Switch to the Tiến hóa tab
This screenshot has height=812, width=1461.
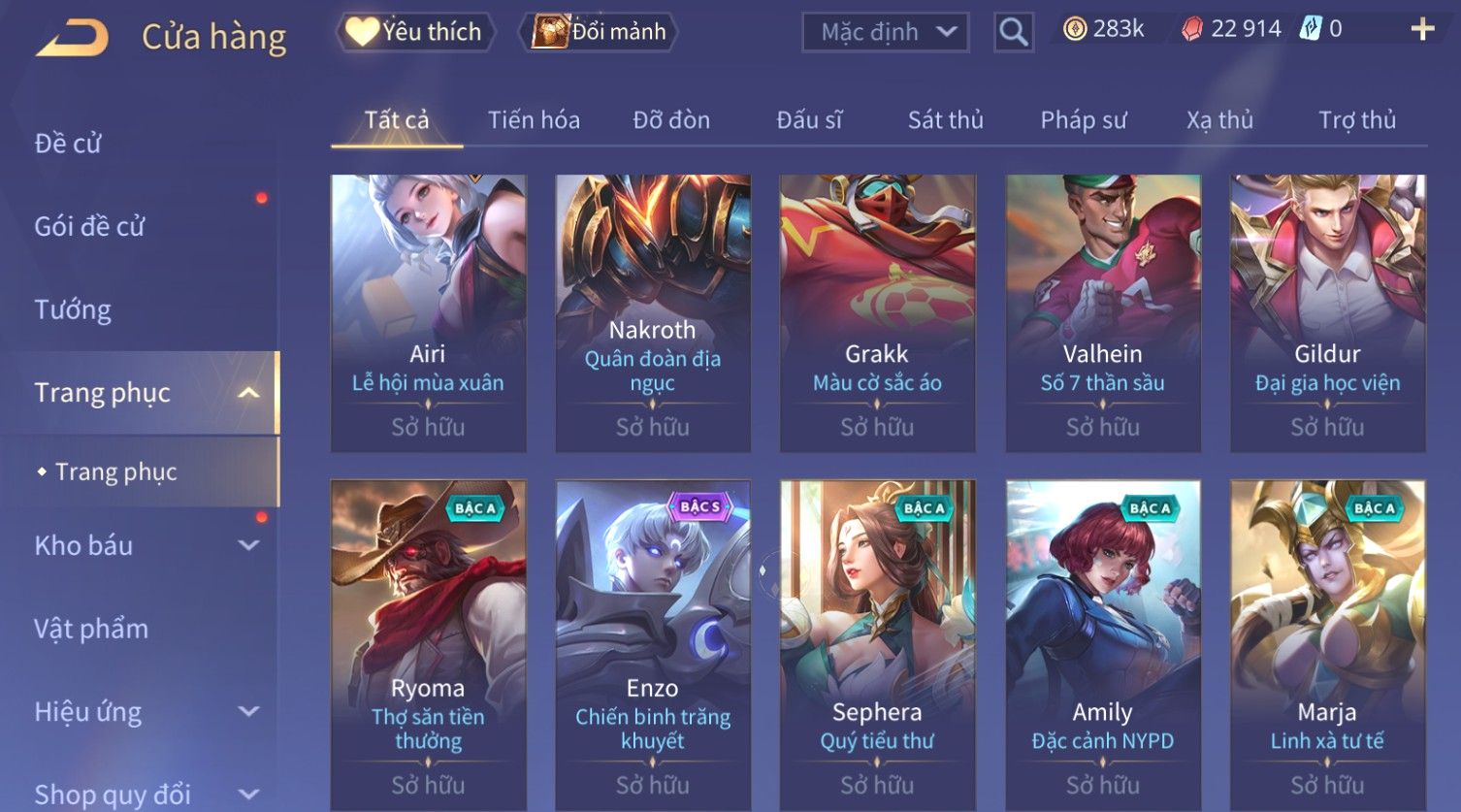(534, 120)
